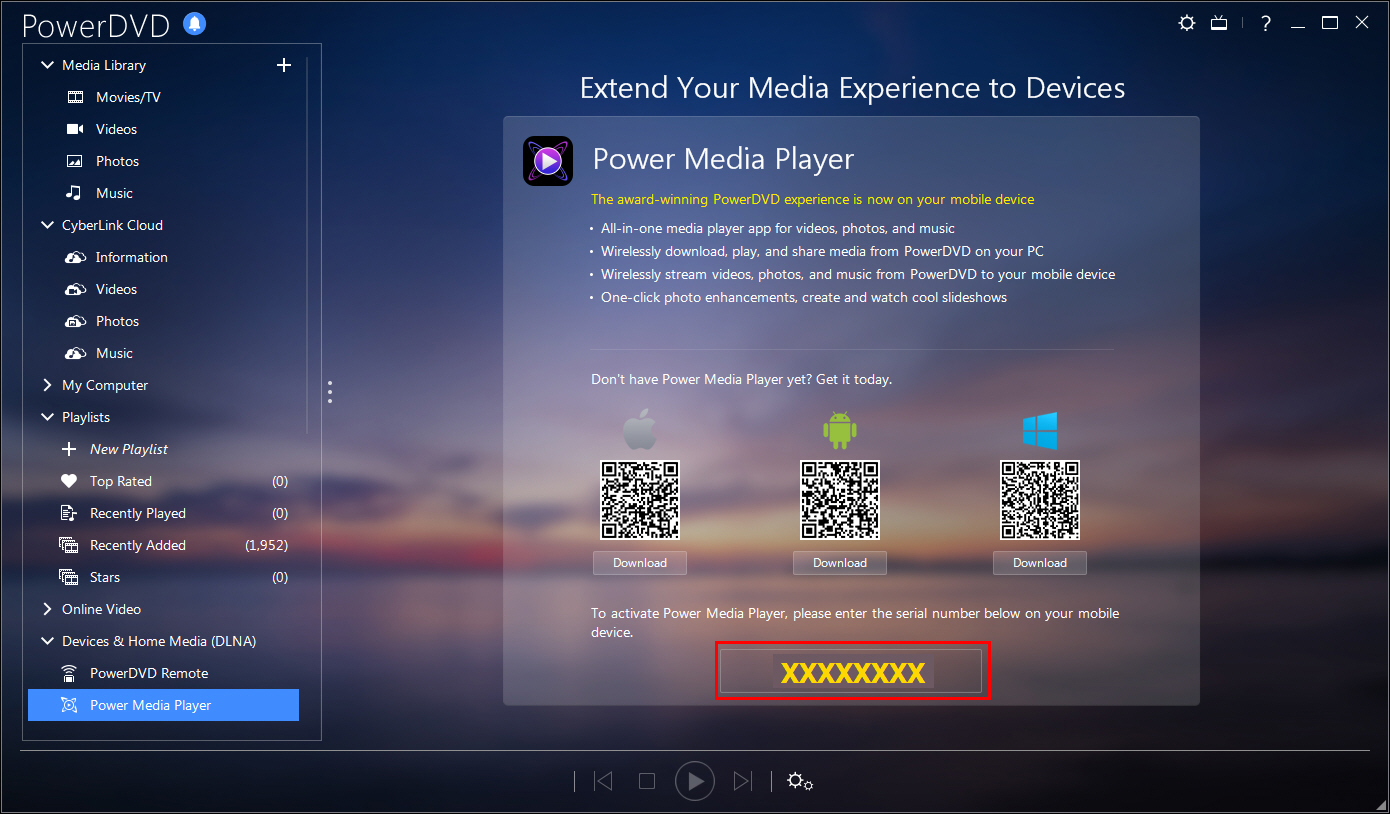
Task: Click the serial number field
Action: tap(852, 672)
